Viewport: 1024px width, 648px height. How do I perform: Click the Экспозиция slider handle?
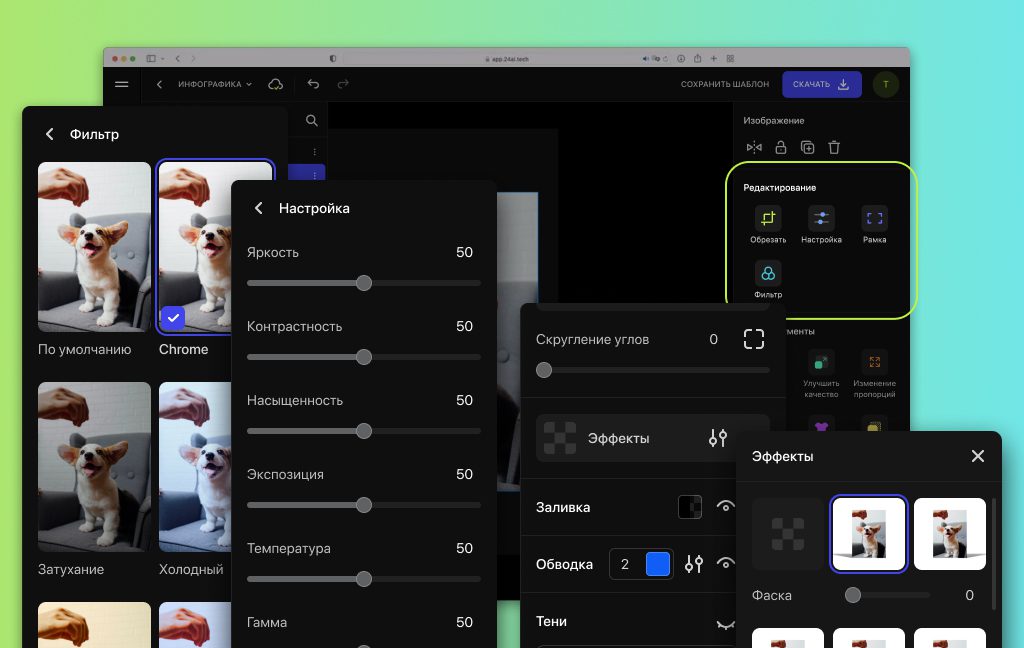(364, 505)
